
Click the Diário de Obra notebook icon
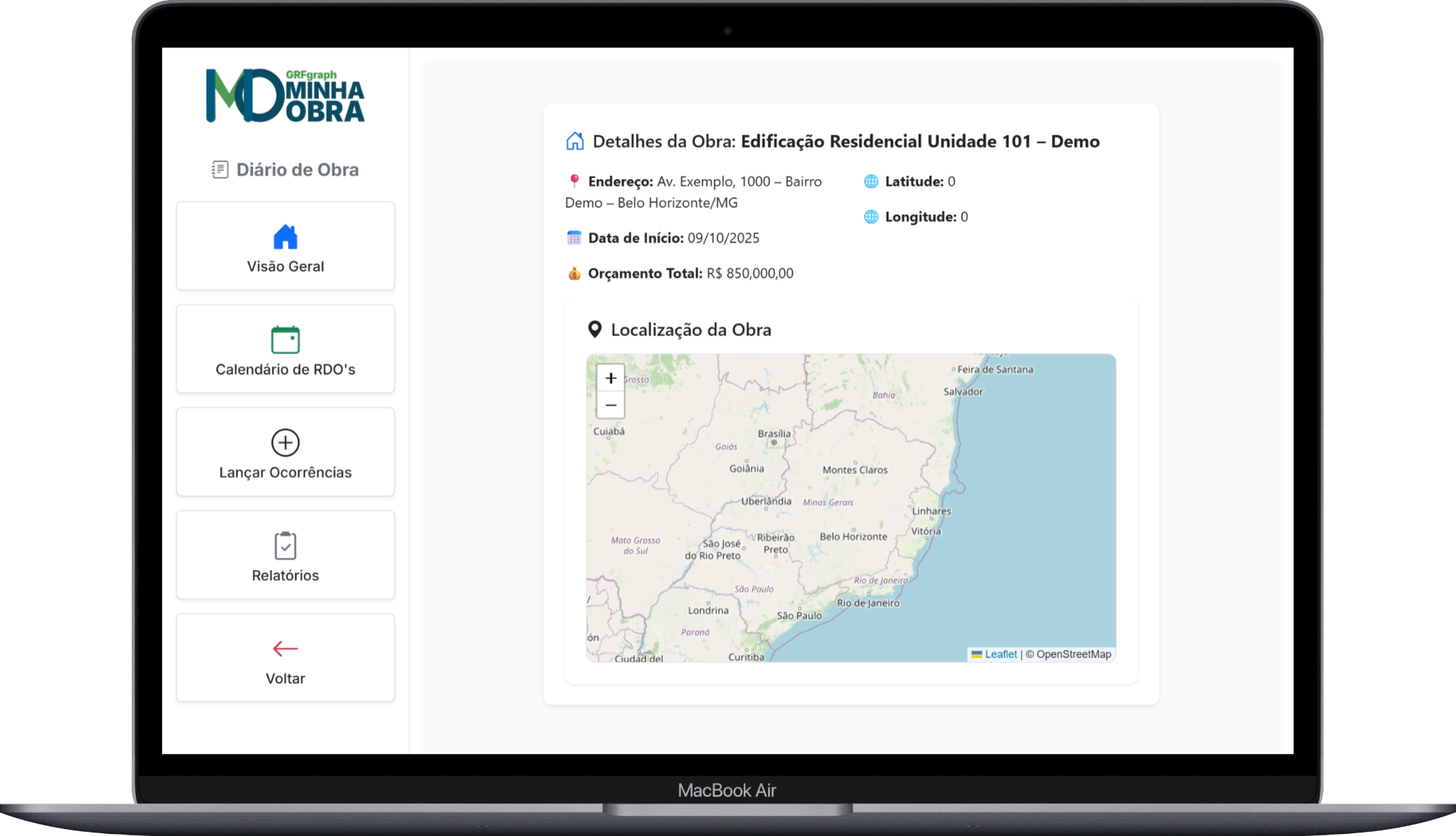tap(220, 170)
